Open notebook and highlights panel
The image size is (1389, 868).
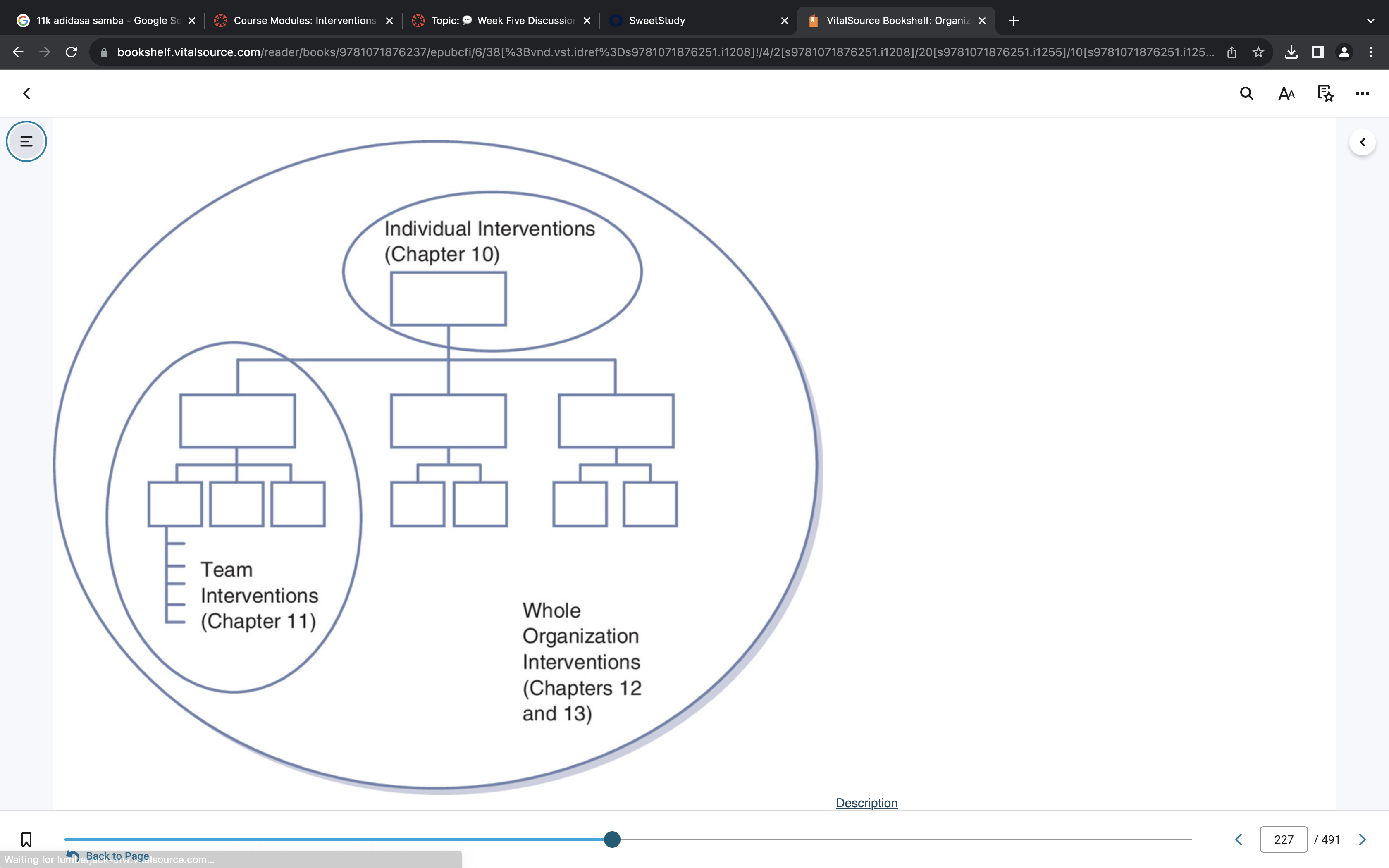pos(1325,93)
